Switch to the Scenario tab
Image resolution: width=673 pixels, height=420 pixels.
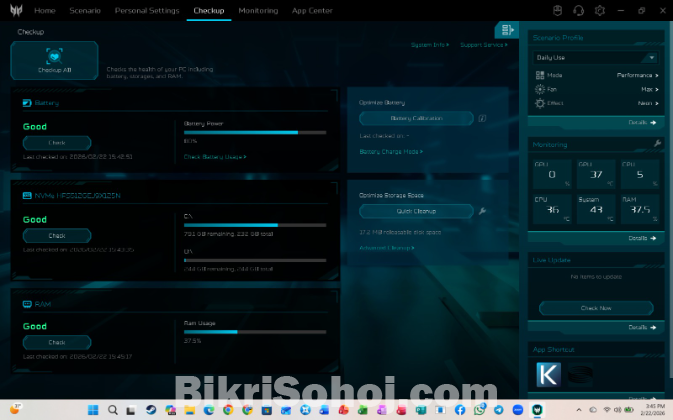[x=85, y=10]
